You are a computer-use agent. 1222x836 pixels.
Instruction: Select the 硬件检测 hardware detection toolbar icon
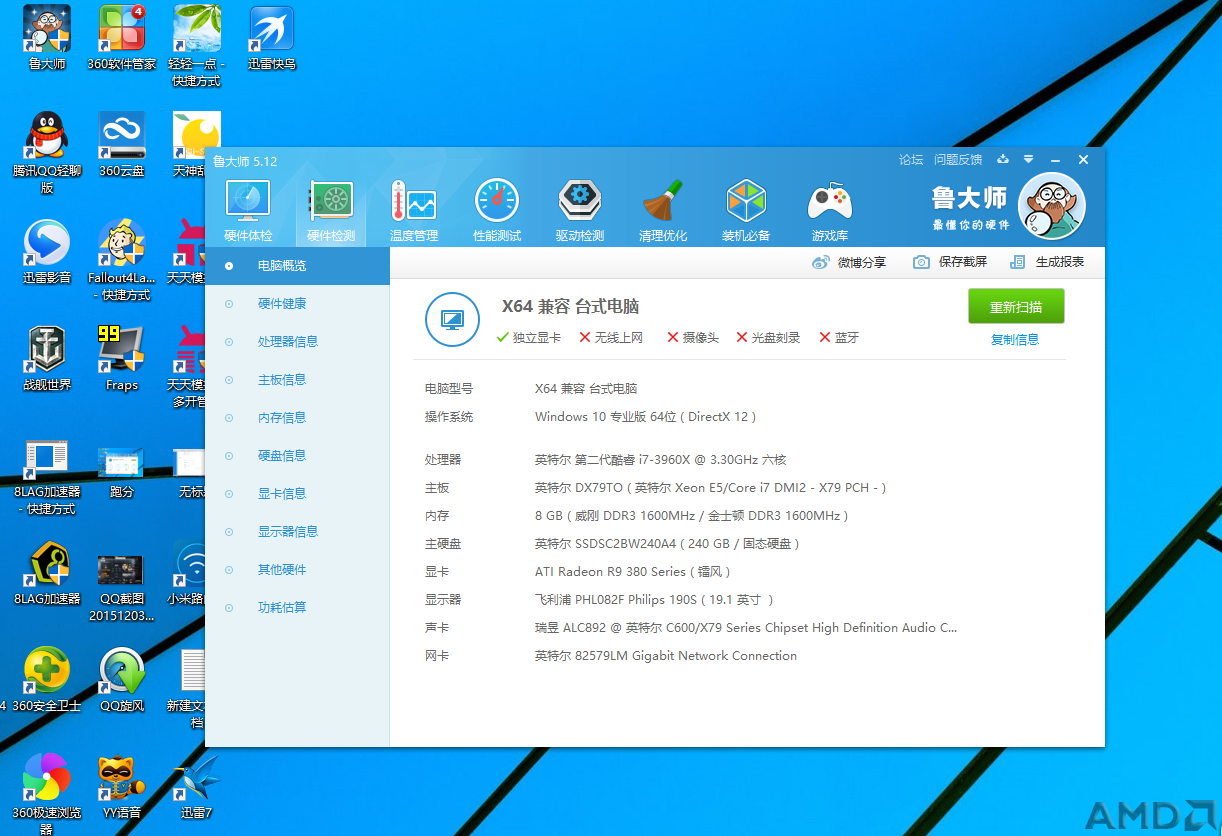pos(331,211)
